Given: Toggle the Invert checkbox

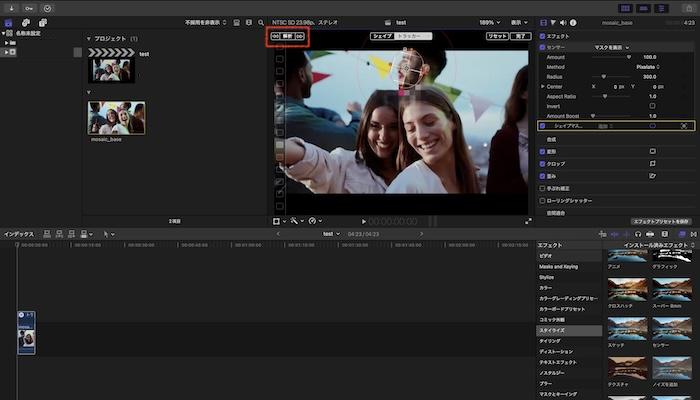Looking at the screenshot, I should [652, 106].
